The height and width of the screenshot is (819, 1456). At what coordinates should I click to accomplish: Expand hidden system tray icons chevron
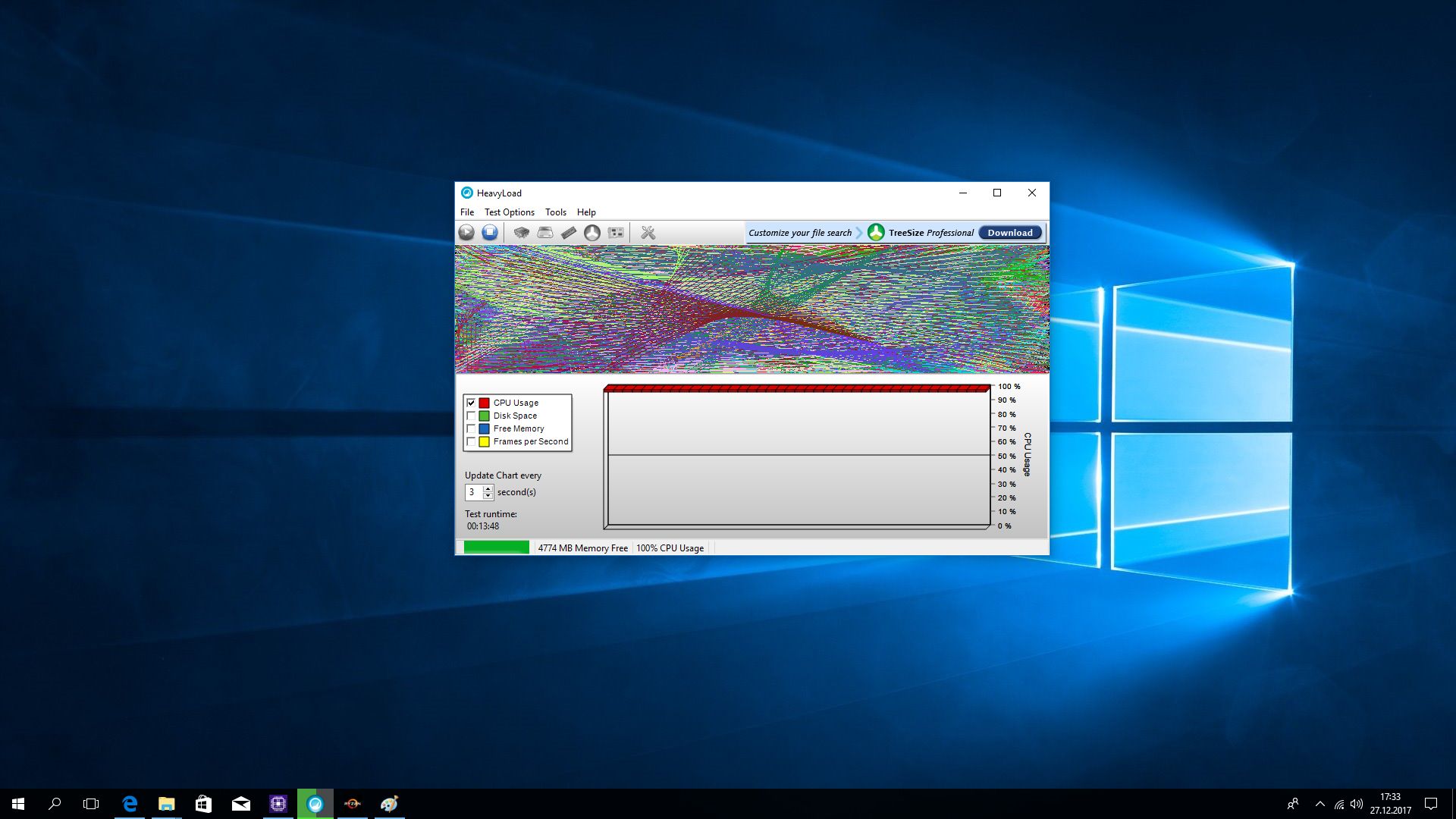1319,804
